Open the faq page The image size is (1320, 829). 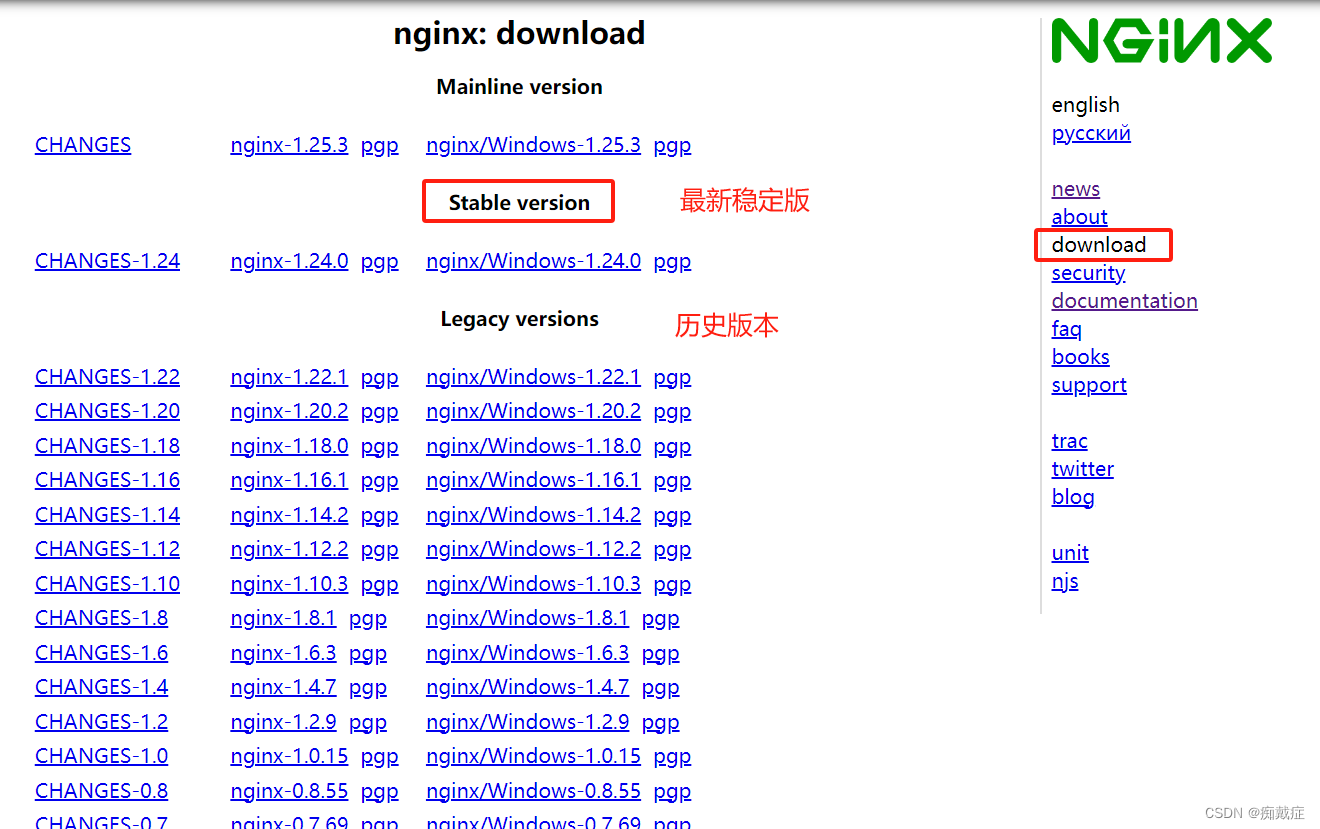coord(1067,329)
